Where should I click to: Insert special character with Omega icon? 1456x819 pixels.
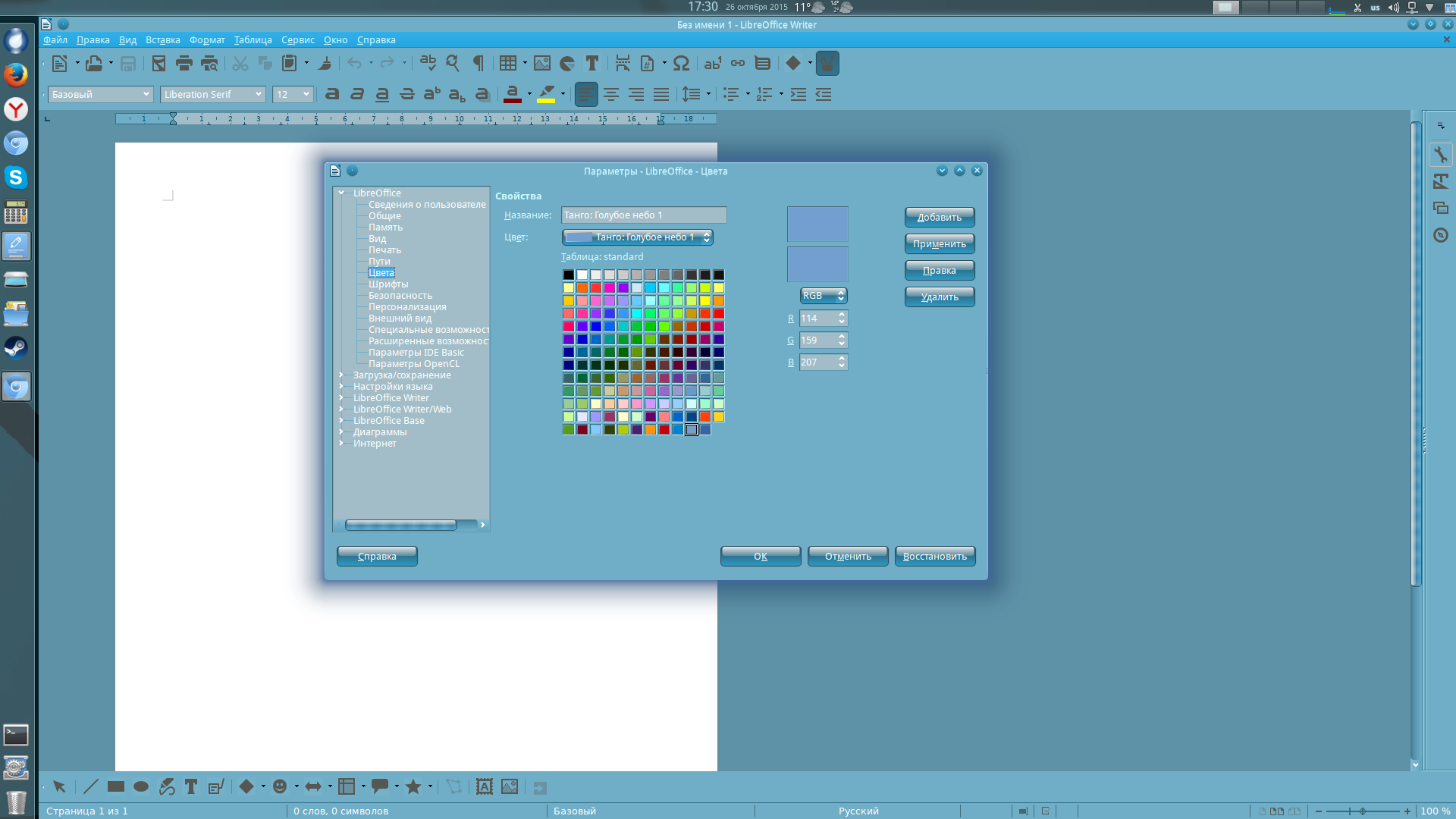[x=681, y=64]
